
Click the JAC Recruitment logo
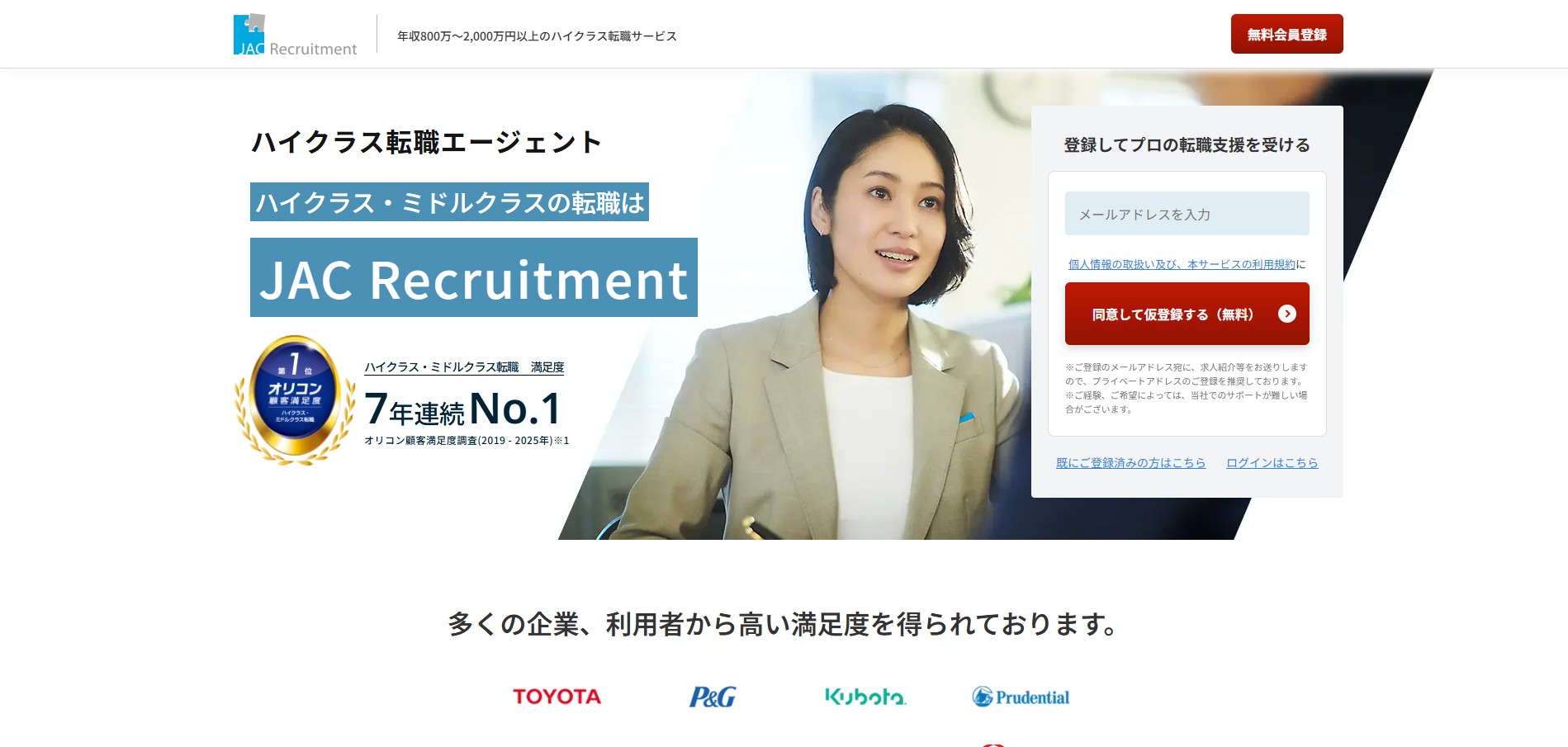coord(295,35)
